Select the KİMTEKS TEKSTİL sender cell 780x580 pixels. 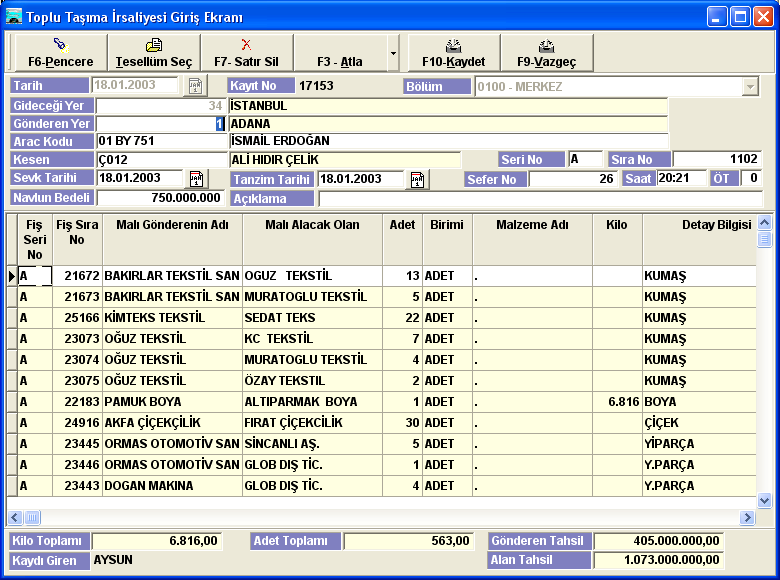tap(173, 318)
